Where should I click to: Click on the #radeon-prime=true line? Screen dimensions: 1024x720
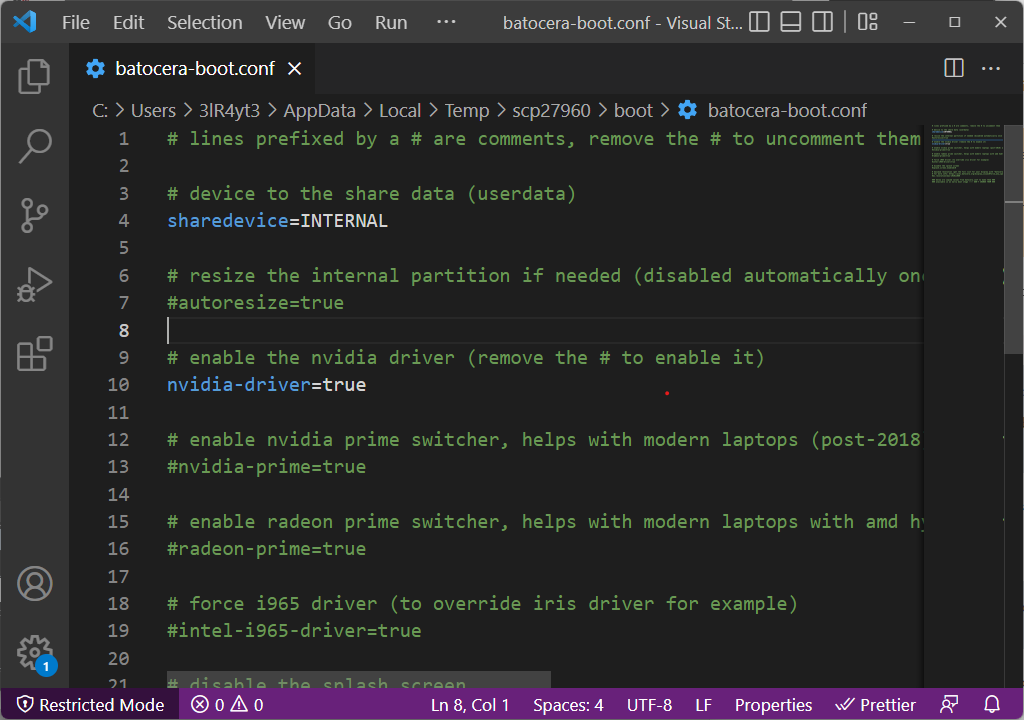coord(266,549)
